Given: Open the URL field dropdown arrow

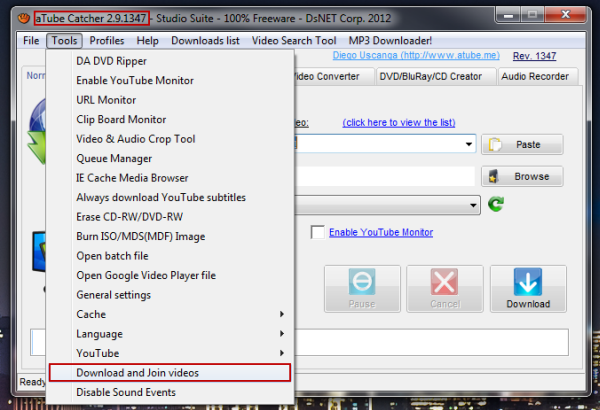Looking at the screenshot, I should [x=469, y=145].
